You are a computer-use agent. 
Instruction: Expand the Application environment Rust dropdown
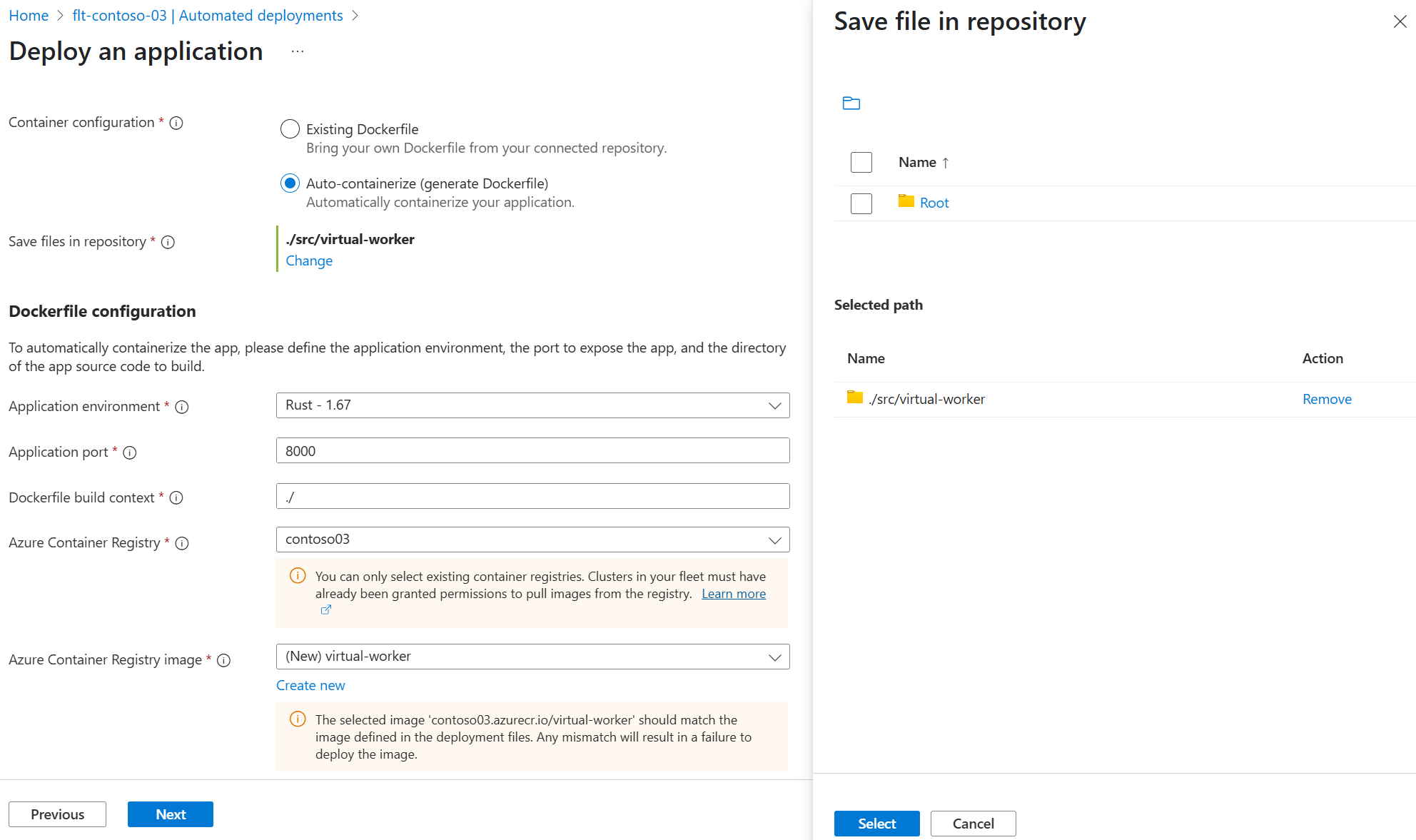(x=532, y=405)
